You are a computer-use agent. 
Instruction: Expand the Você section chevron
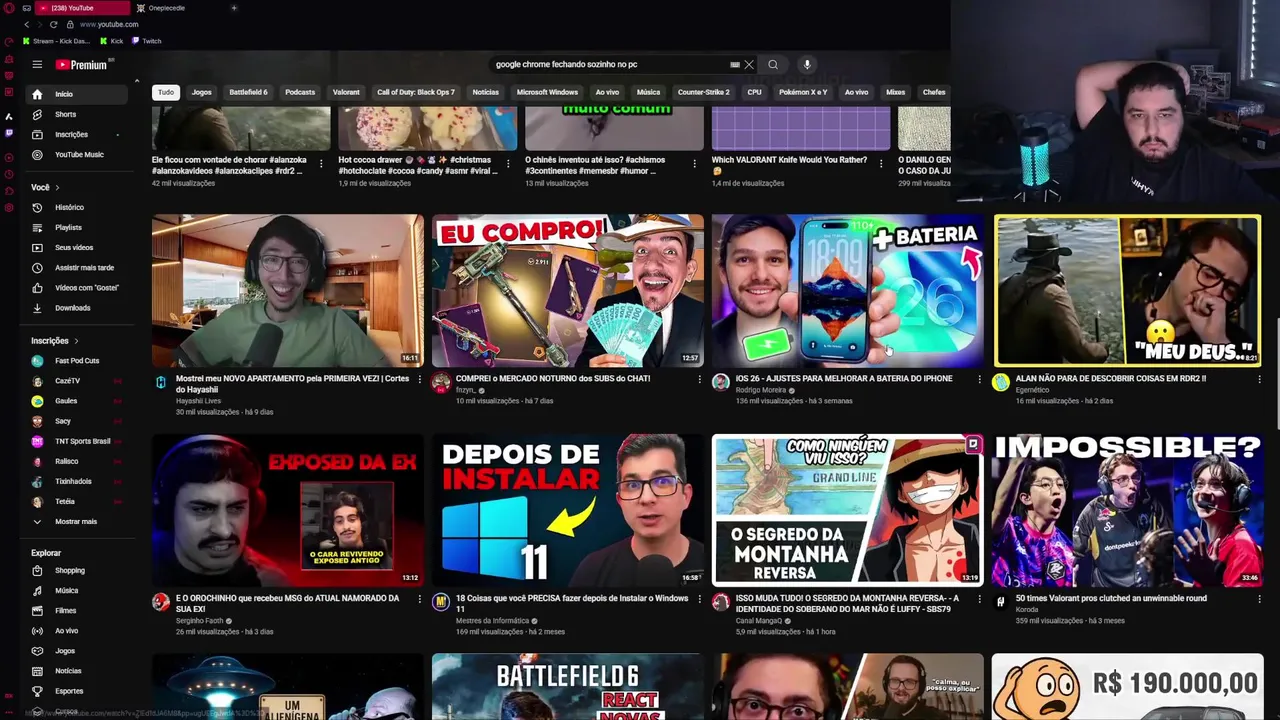[x=57, y=188]
